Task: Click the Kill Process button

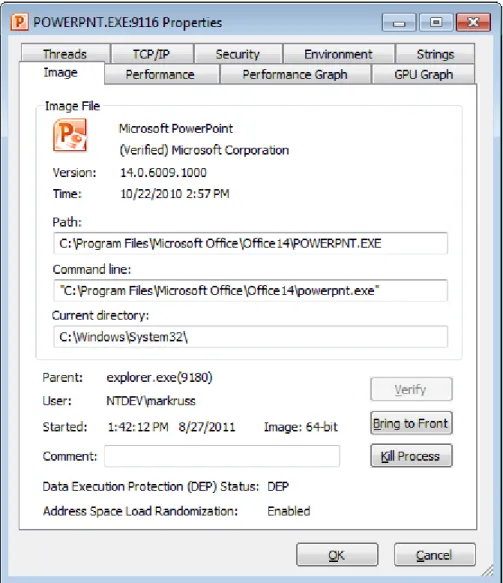Action: coord(411,456)
